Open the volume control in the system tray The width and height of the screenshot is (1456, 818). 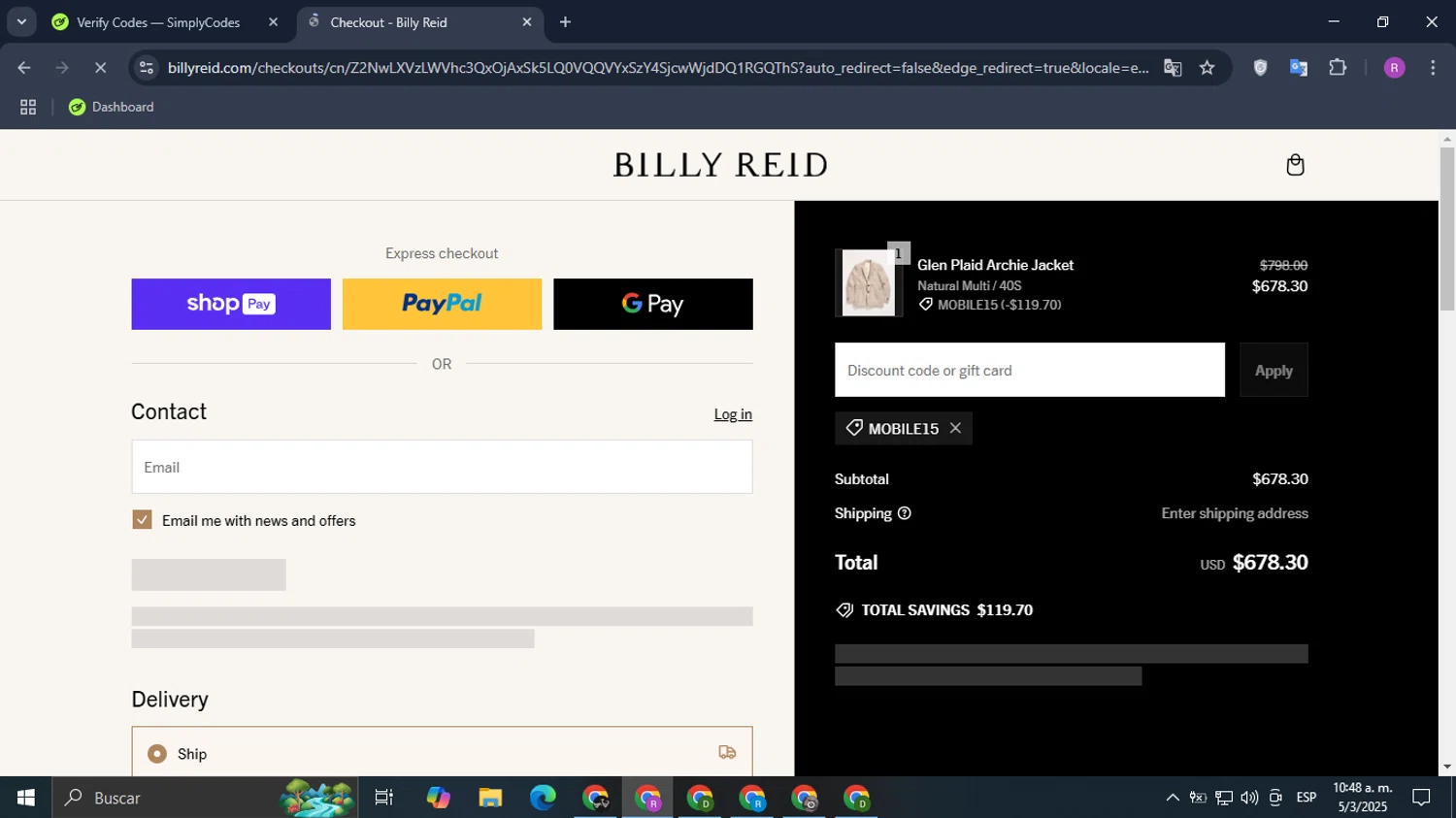(x=1249, y=798)
